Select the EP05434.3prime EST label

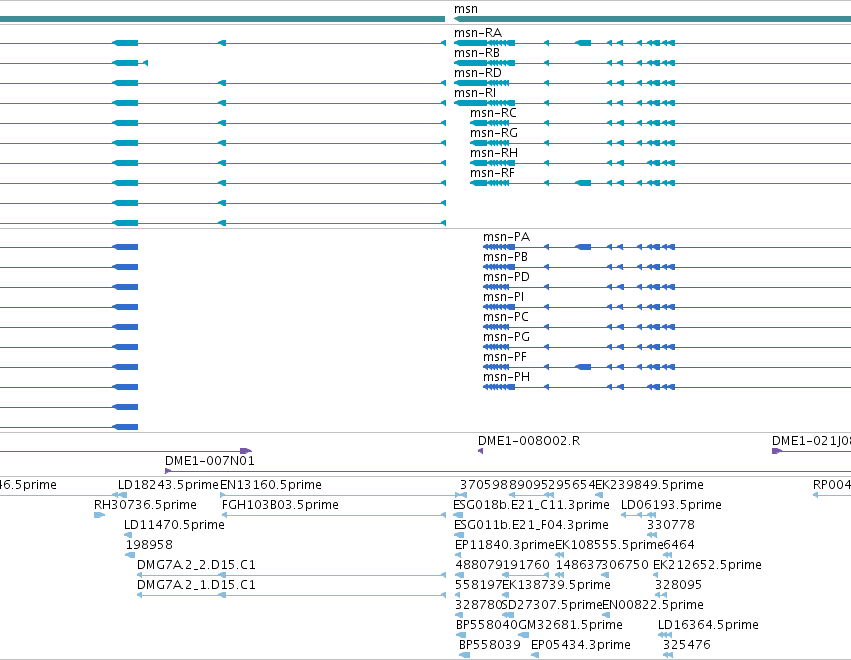click(581, 645)
